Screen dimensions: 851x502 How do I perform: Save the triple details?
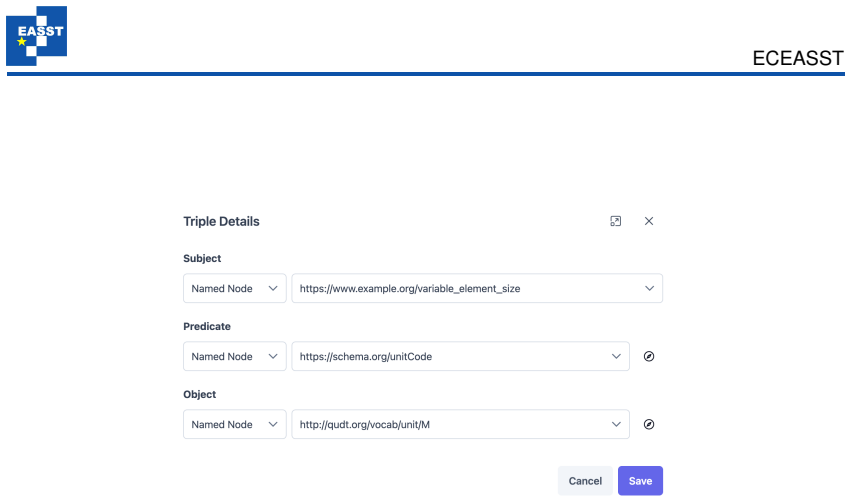point(640,481)
